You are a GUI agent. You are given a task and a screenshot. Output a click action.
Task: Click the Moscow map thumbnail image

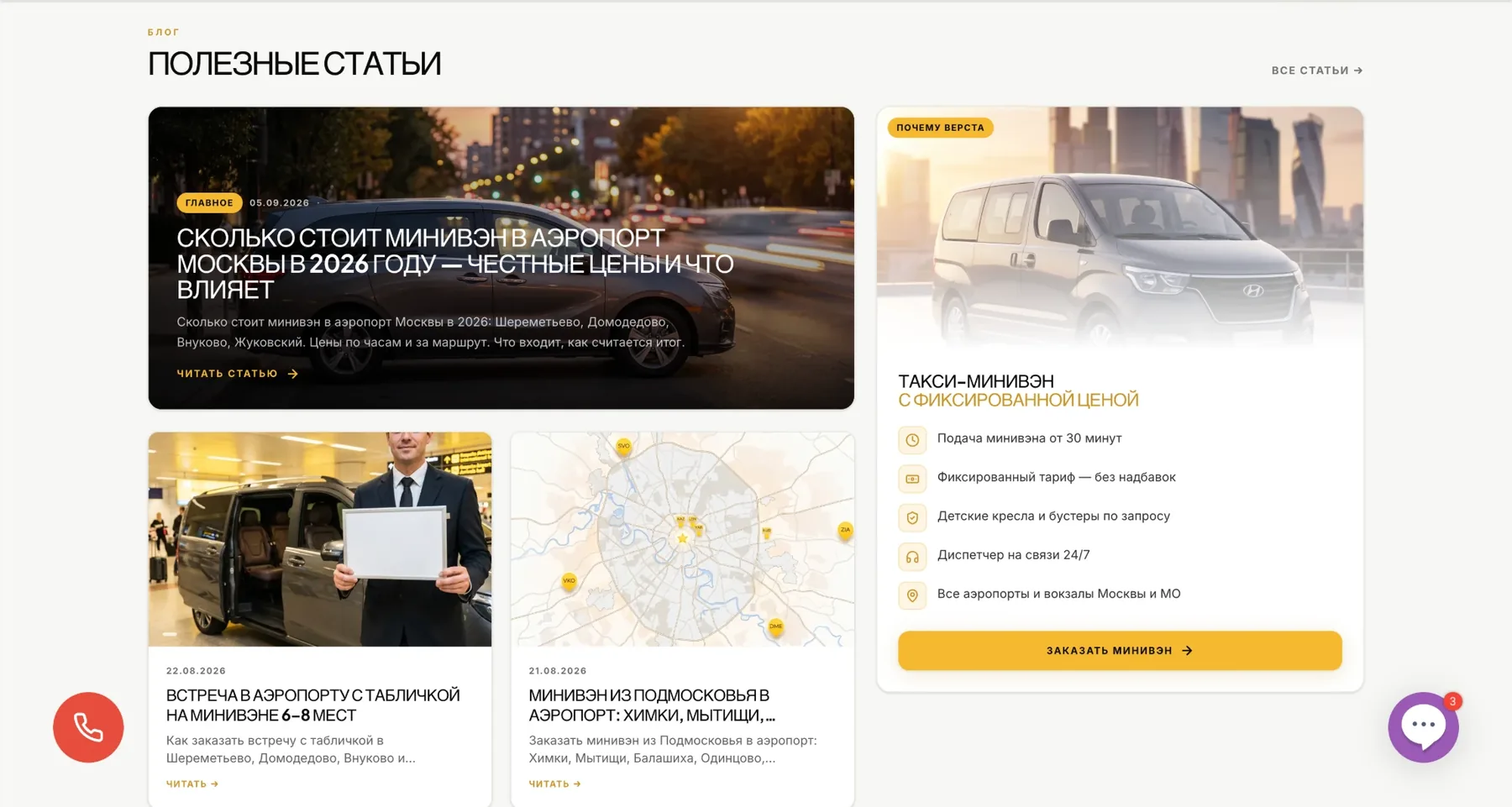[682, 539]
